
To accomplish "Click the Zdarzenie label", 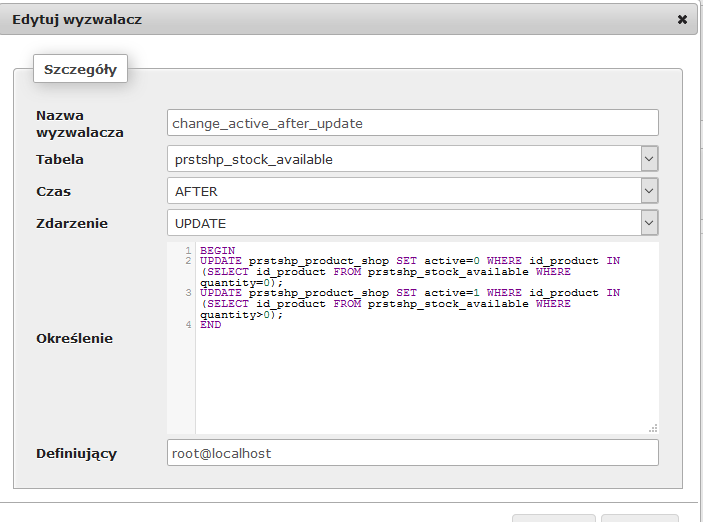I will (72, 223).
